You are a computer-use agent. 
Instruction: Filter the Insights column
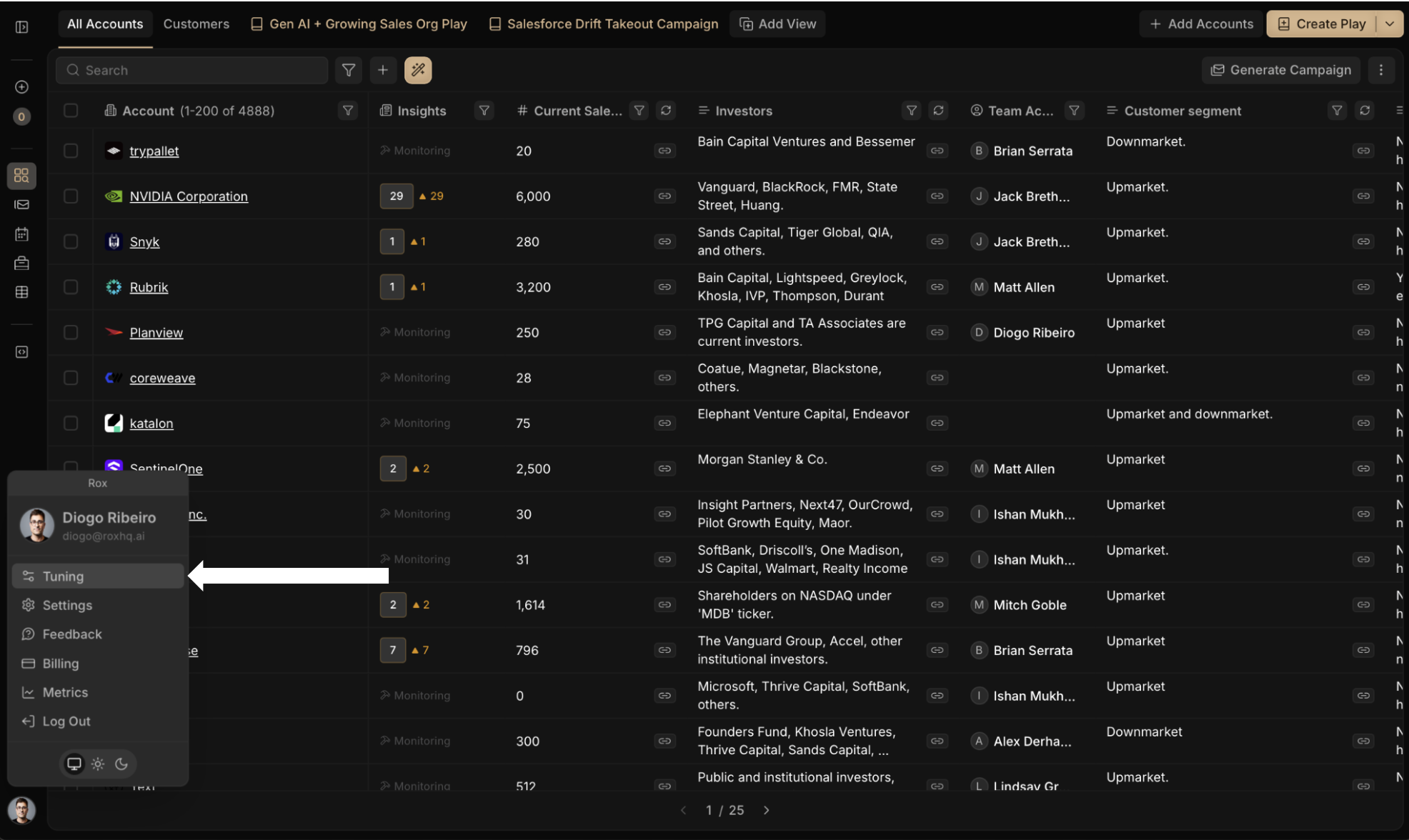pos(484,111)
